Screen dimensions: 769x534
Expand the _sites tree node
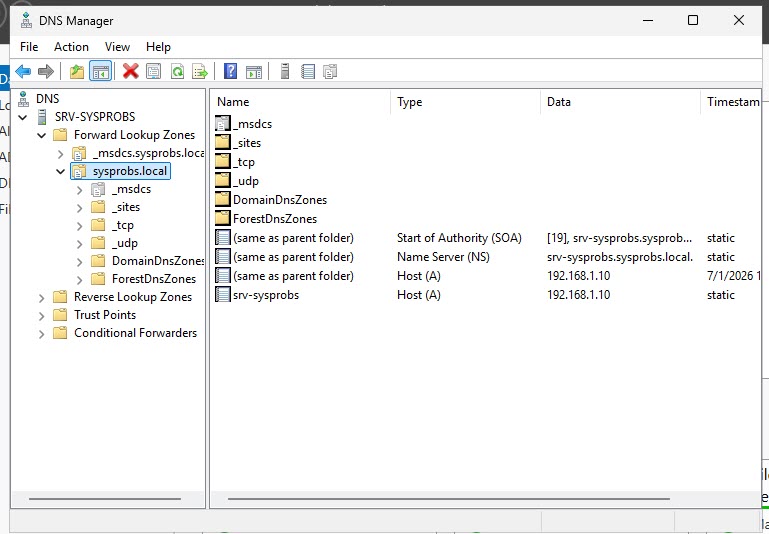pos(79,208)
